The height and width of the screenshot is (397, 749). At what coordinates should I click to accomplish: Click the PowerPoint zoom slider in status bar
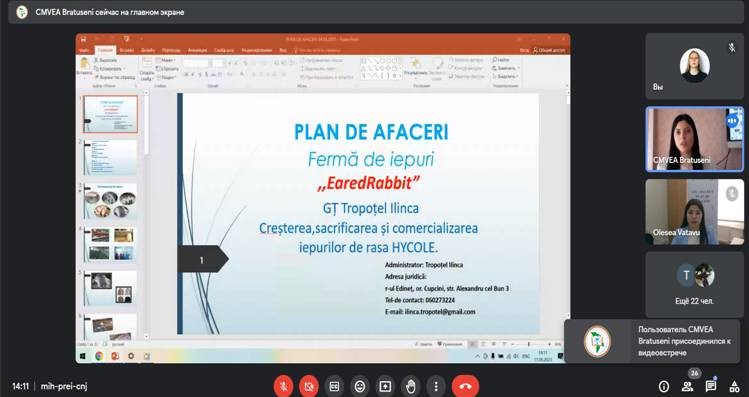pyautogui.click(x=529, y=344)
